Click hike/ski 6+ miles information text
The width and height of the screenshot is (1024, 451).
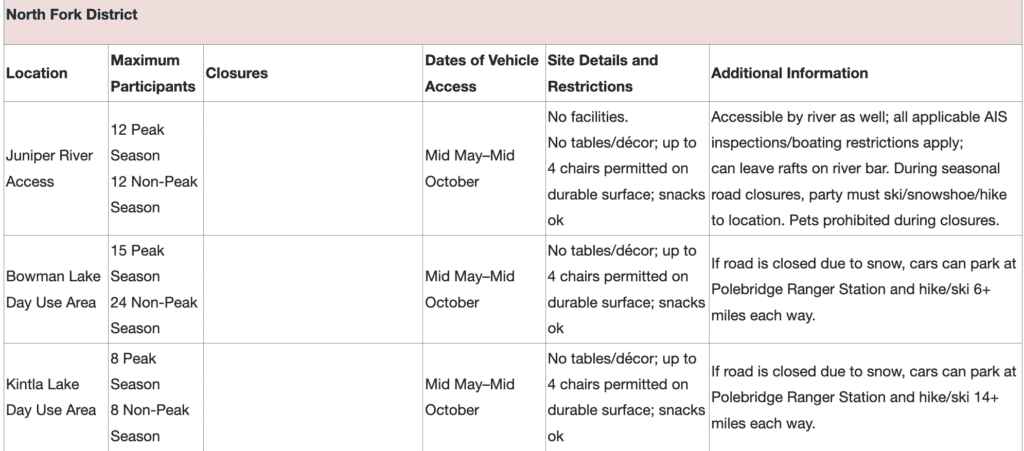[x=864, y=289]
